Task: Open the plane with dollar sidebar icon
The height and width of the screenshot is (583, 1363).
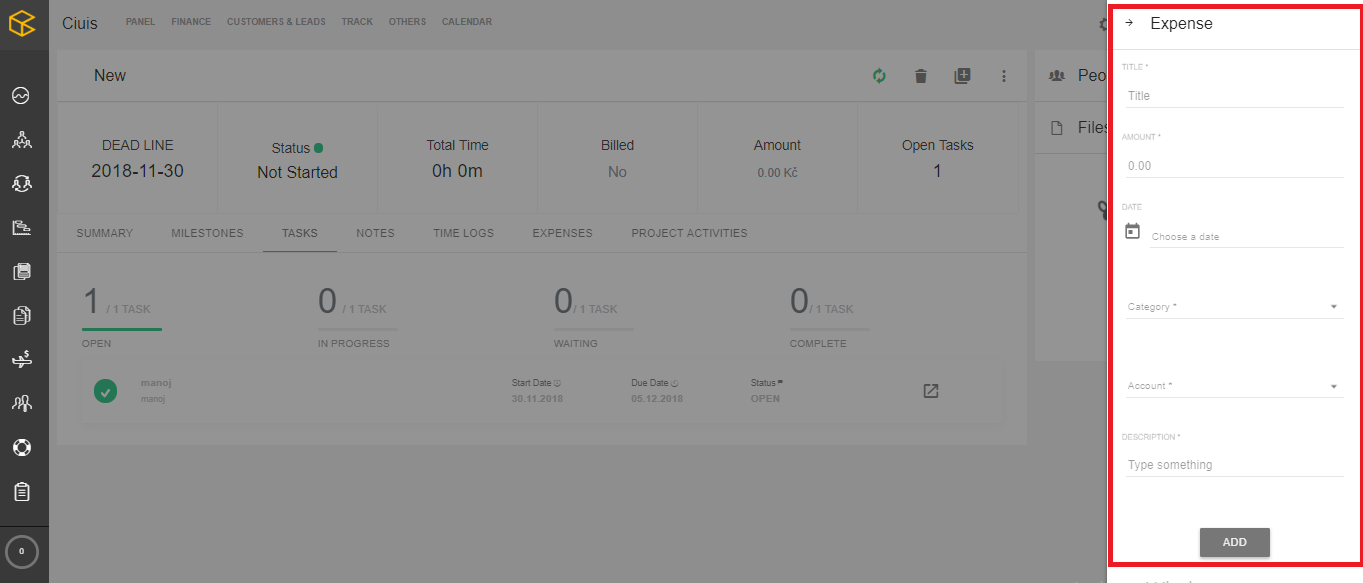Action: coord(21,359)
